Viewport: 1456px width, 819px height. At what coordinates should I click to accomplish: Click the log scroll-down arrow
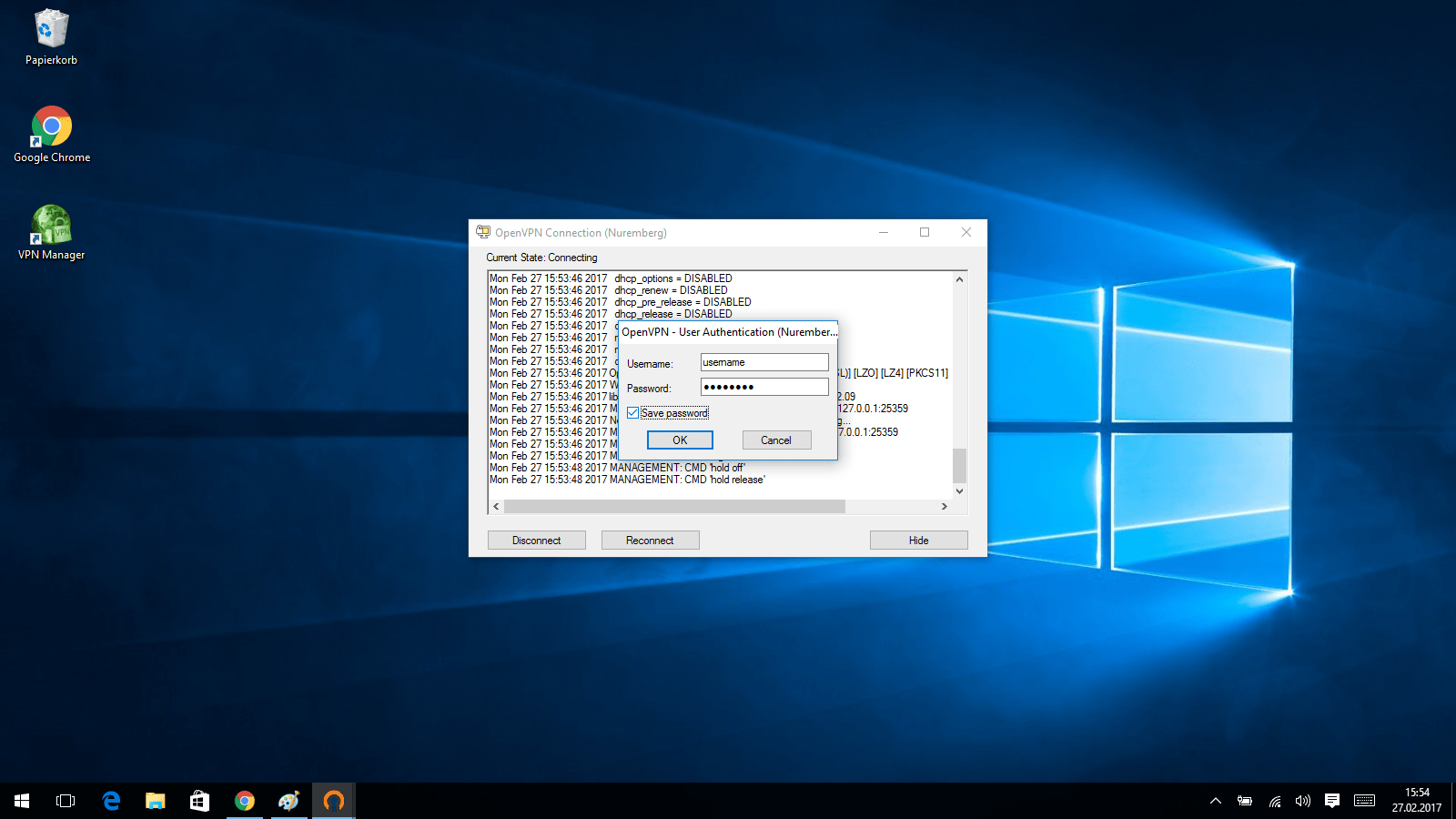click(x=959, y=491)
